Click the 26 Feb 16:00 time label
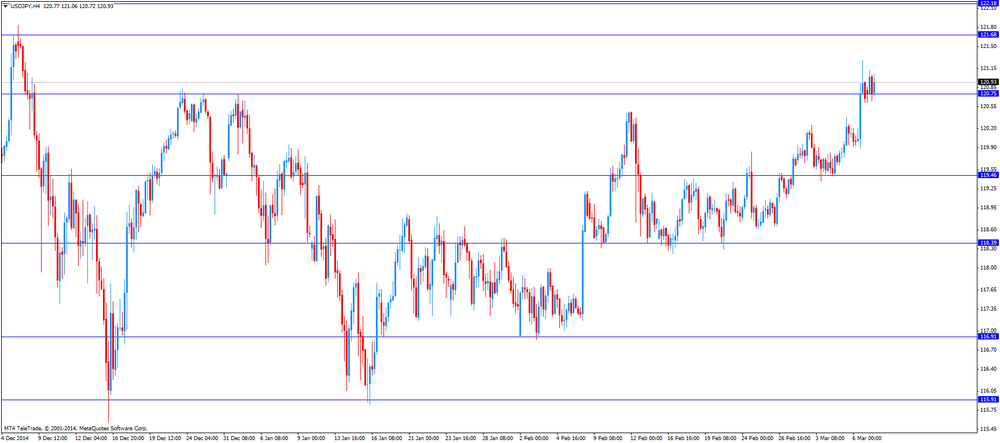This screenshot has width=1000, height=443. coord(794,439)
